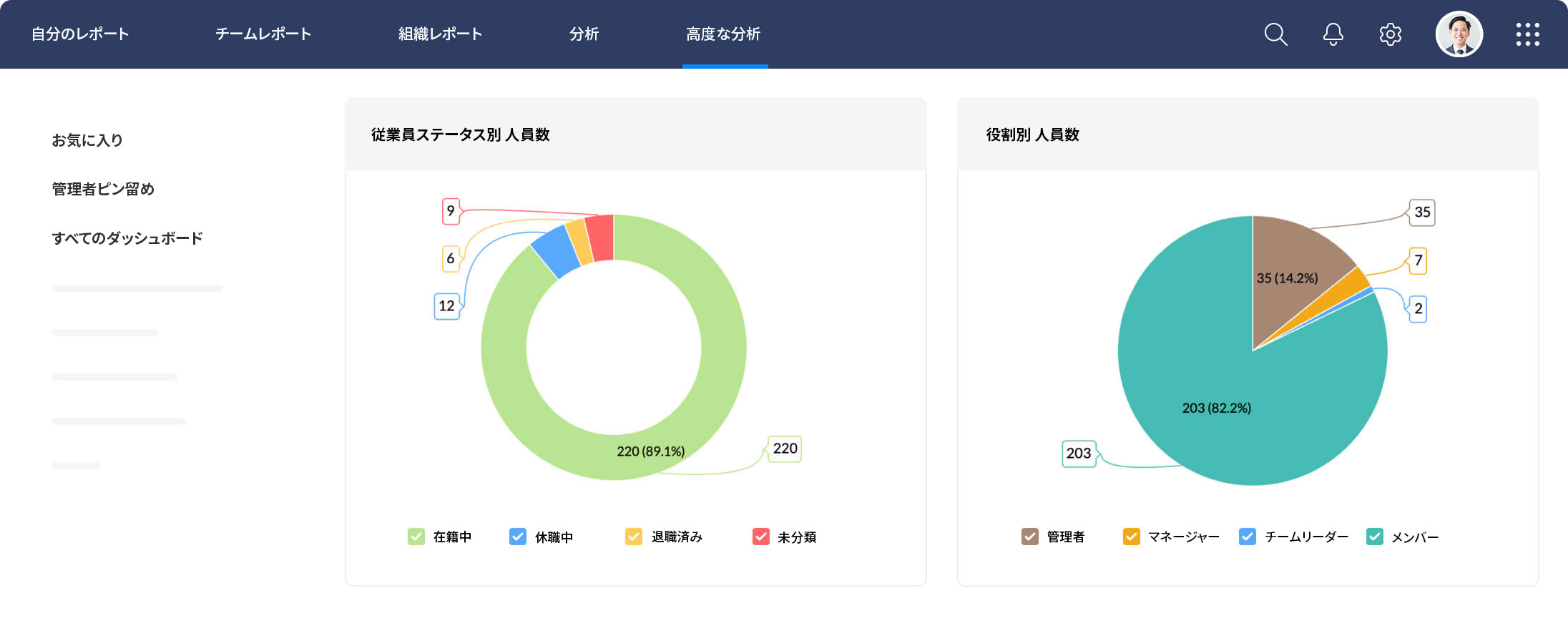Open the apps grid launcher
The image size is (1568, 641).
point(1527,34)
